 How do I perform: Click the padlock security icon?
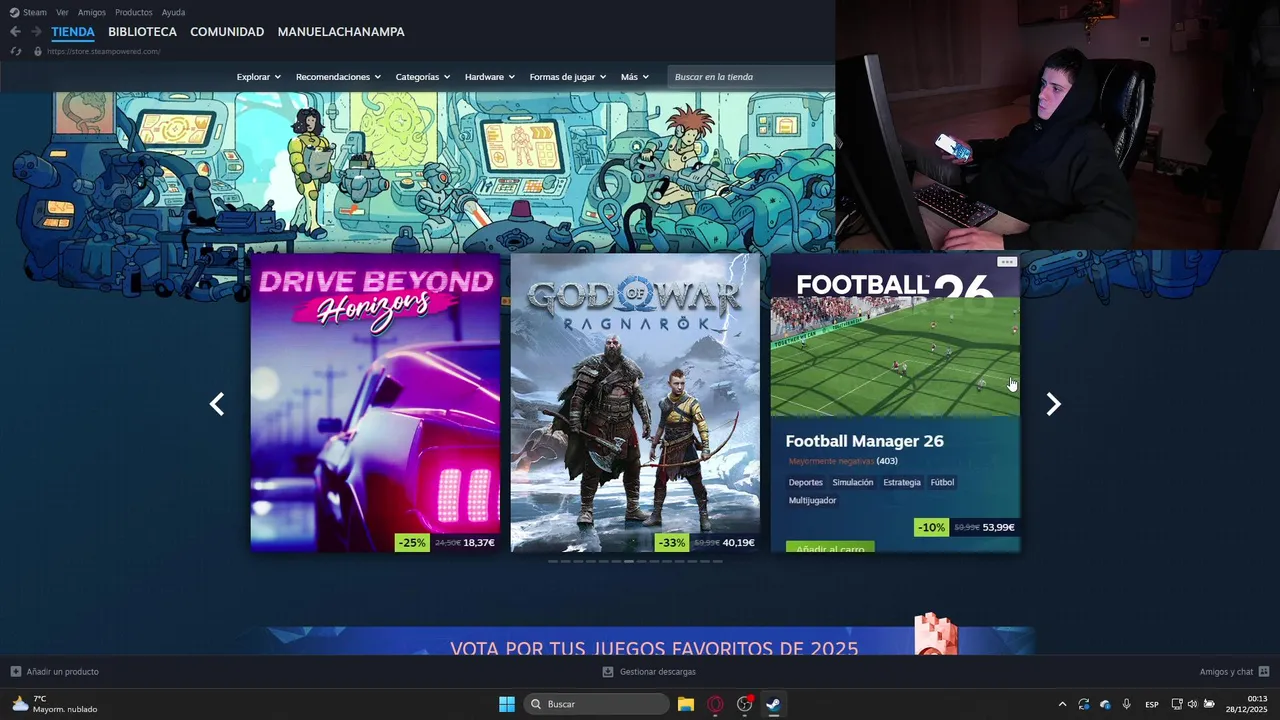click(38, 51)
